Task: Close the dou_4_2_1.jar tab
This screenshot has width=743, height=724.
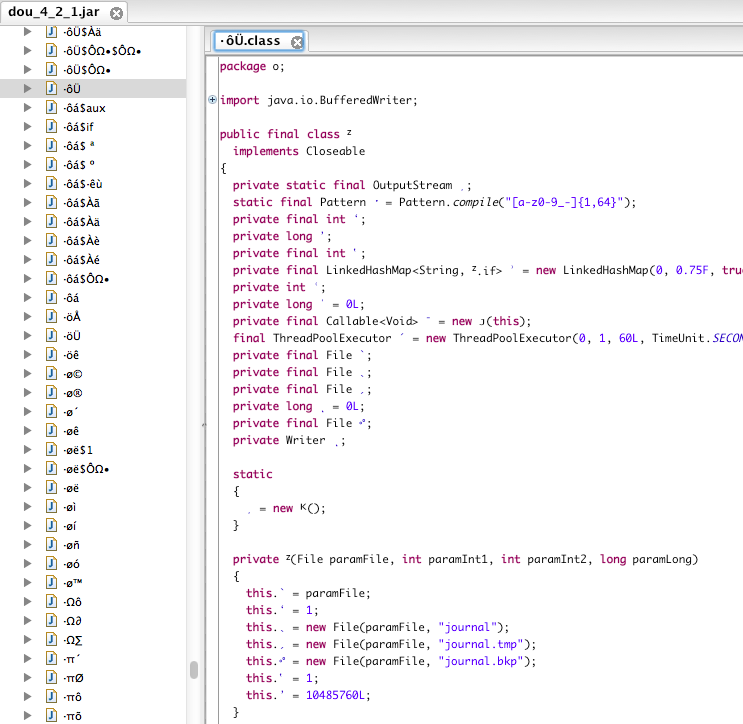Action: tap(116, 13)
